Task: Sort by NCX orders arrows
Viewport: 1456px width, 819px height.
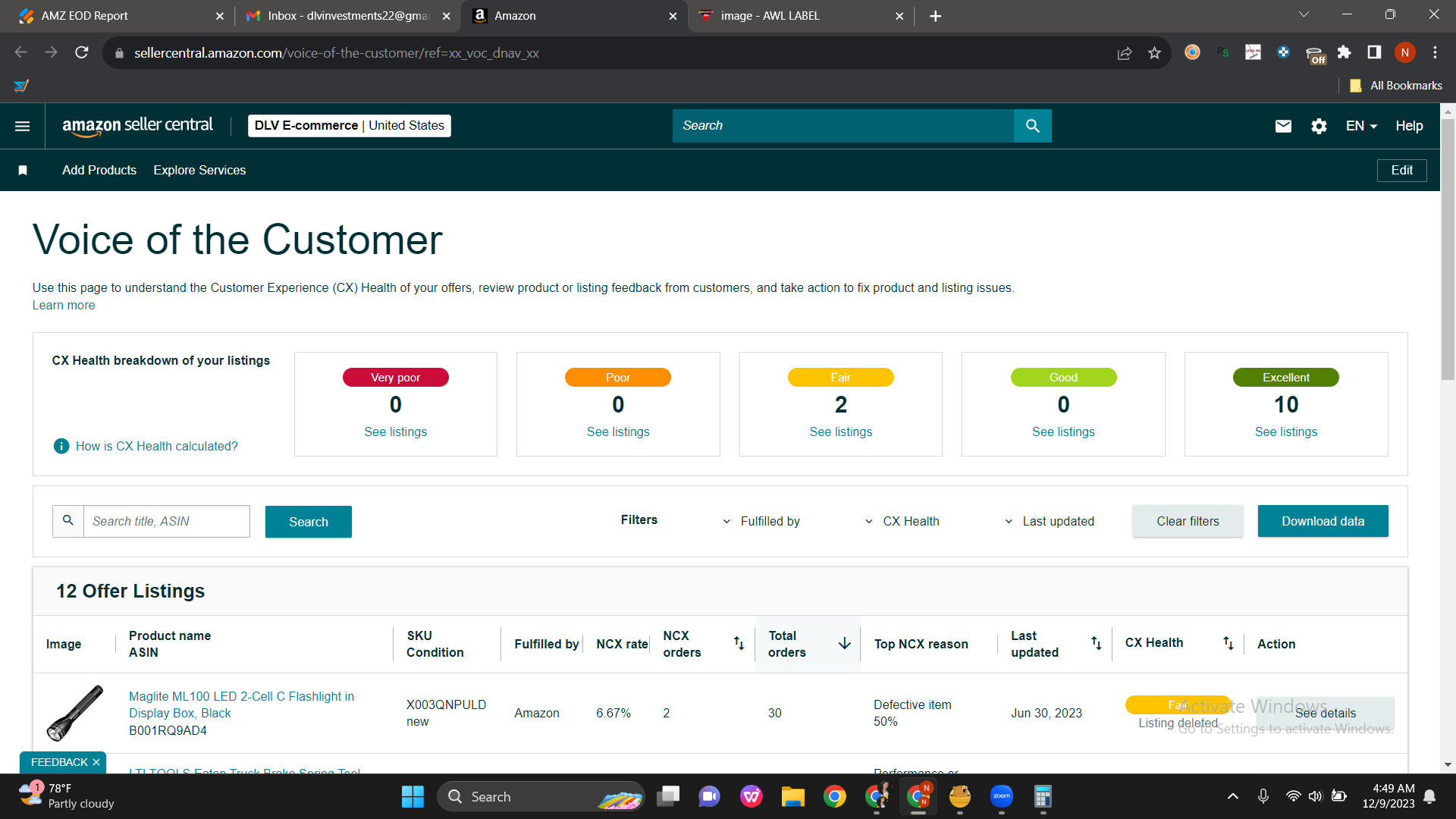Action: coord(739,643)
